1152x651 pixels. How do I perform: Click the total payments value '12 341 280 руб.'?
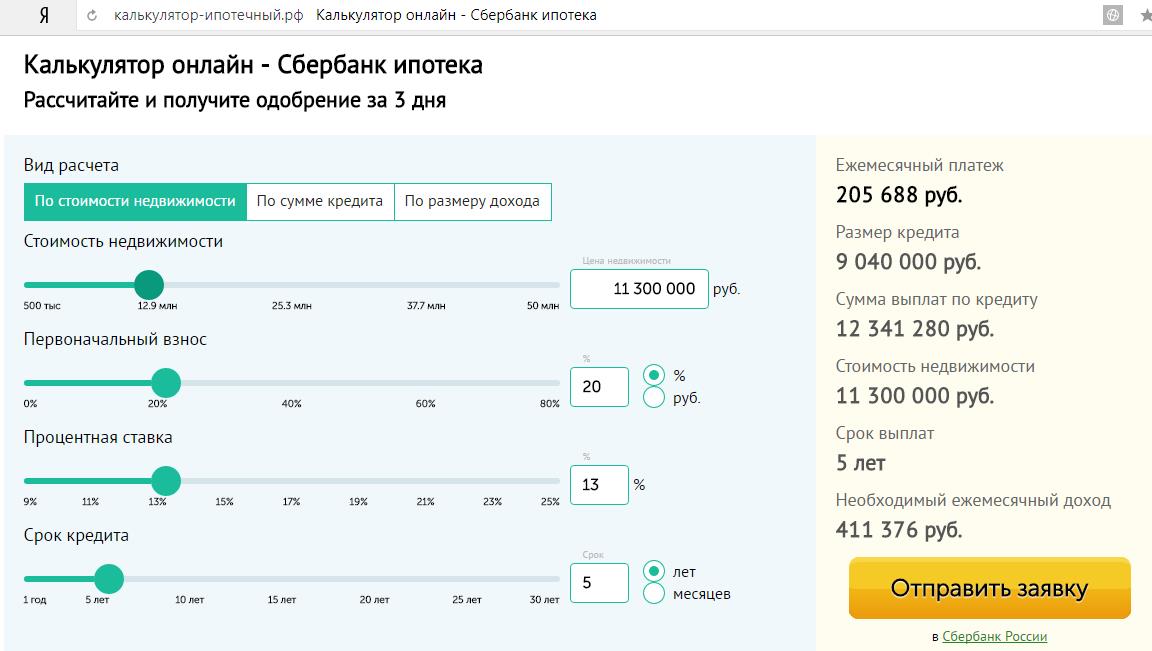[x=915, y=328]
